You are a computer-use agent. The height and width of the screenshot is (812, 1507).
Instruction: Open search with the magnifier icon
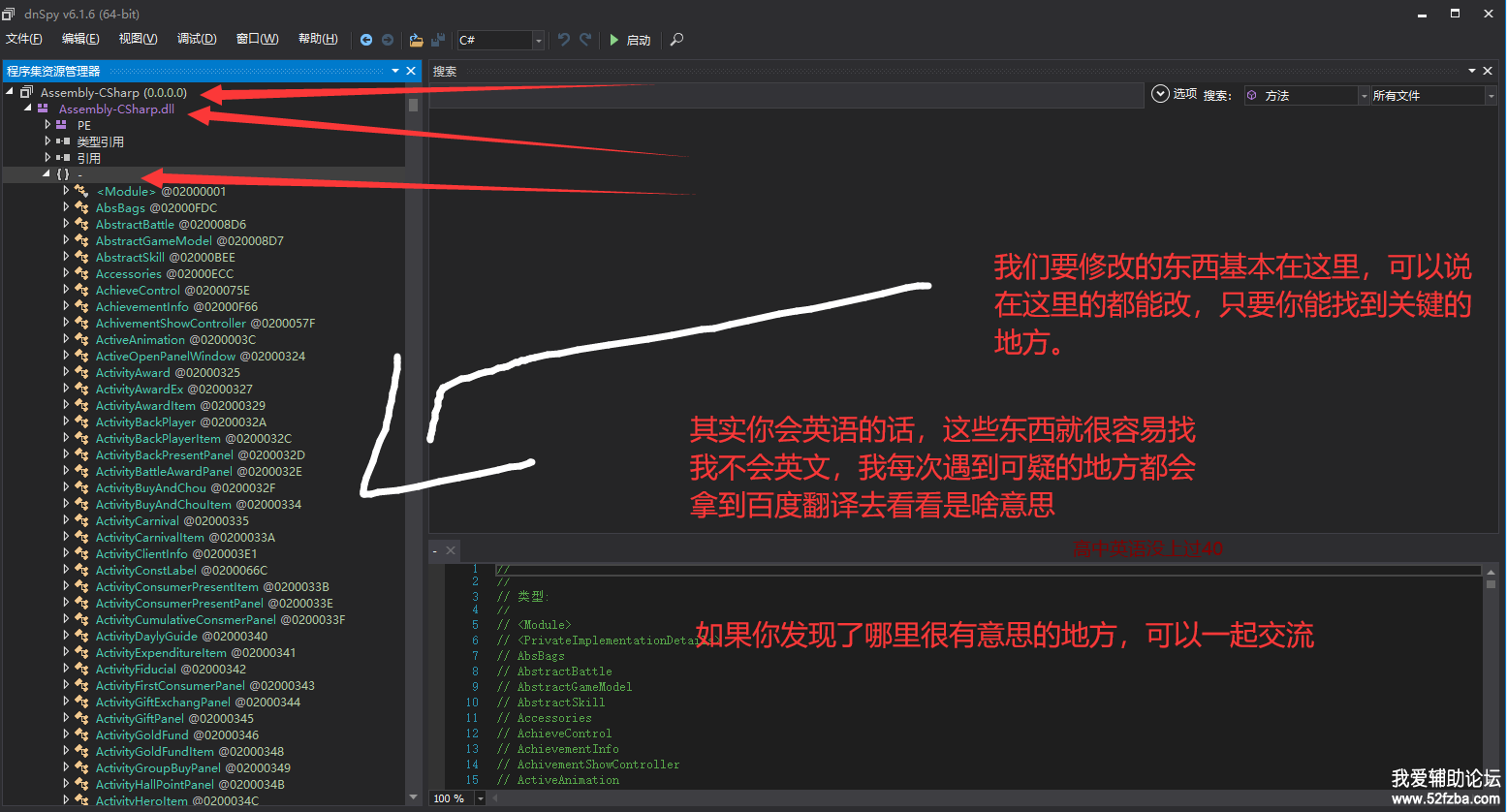676,40
